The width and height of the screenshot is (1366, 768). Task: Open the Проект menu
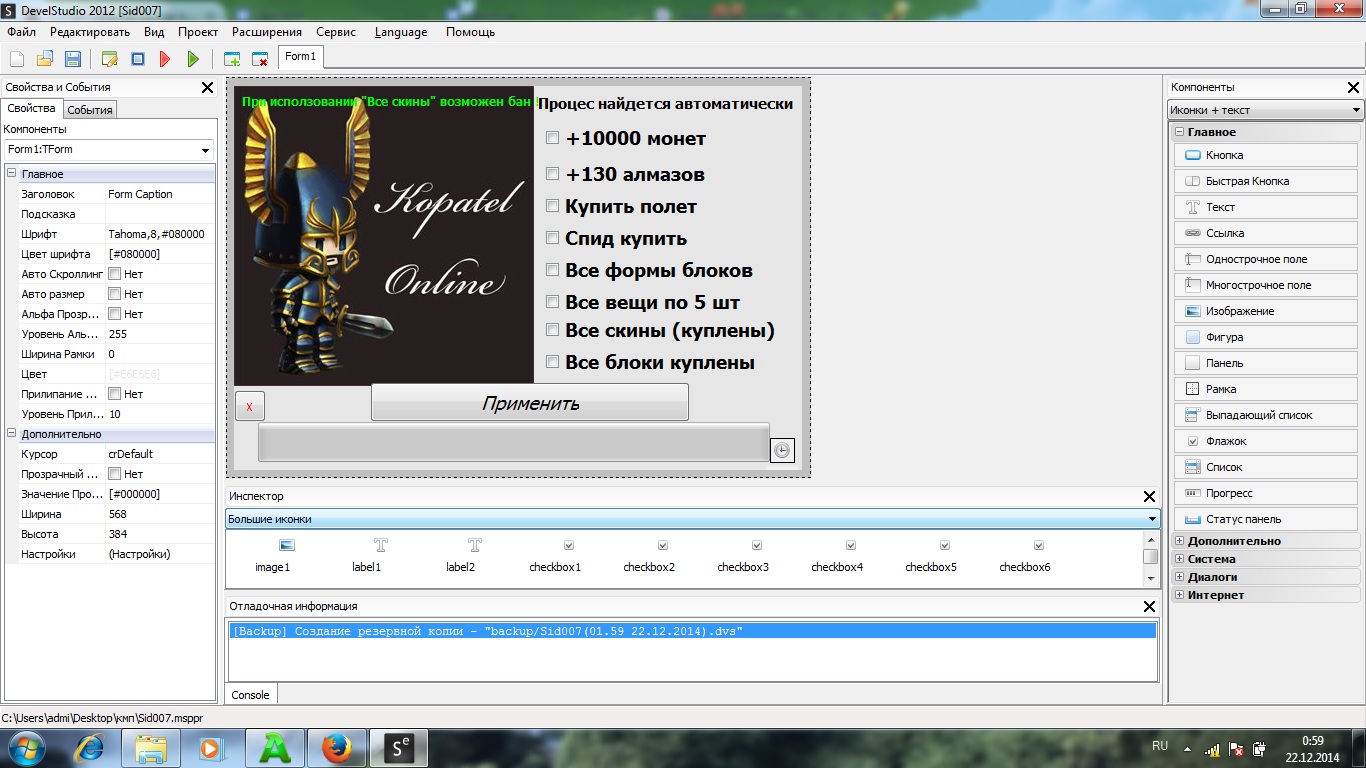coord(198,32)
